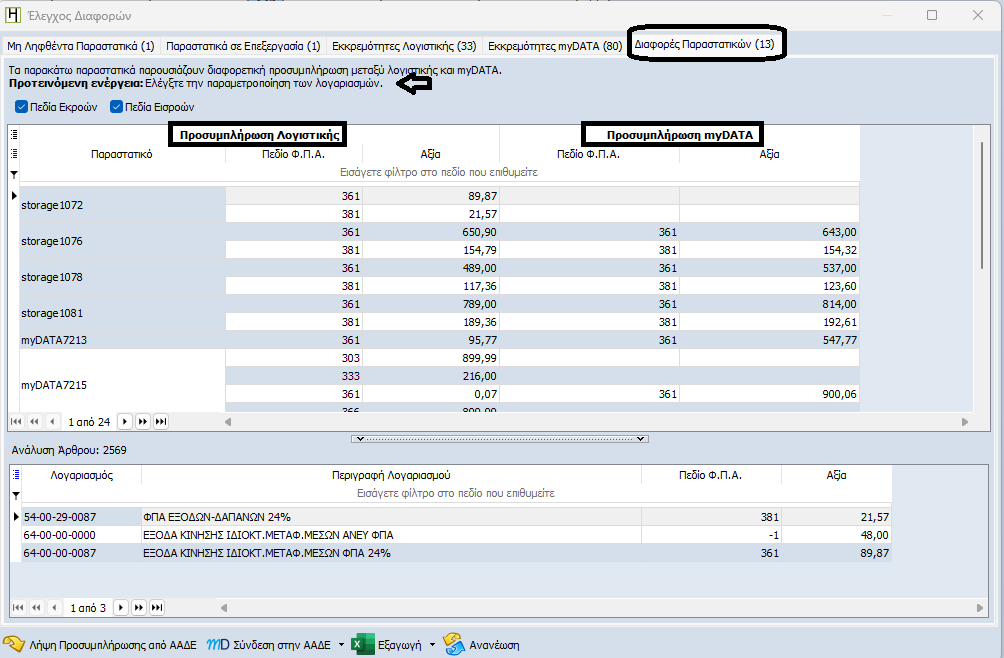Go to next record in upper grid pager
Image resolution: width=1004 pixels, height=658 pixels.
(122, 422)
